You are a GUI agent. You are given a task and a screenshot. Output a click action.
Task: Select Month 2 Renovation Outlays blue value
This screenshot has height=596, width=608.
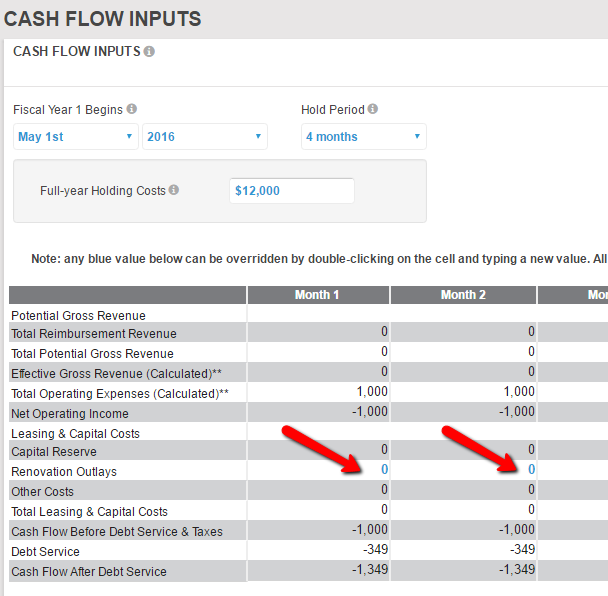531,470
